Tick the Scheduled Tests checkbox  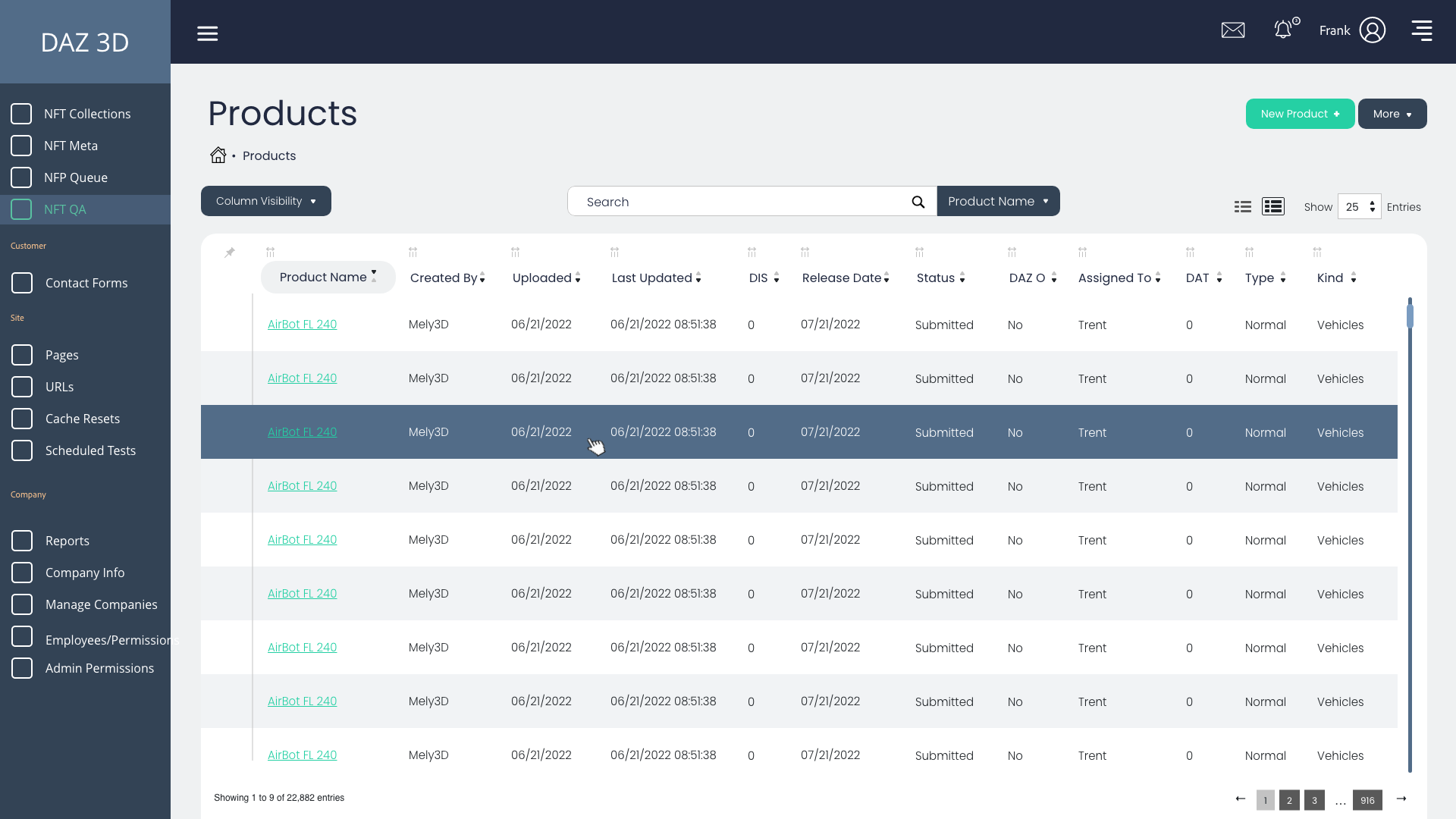click(x=22, y=450)
